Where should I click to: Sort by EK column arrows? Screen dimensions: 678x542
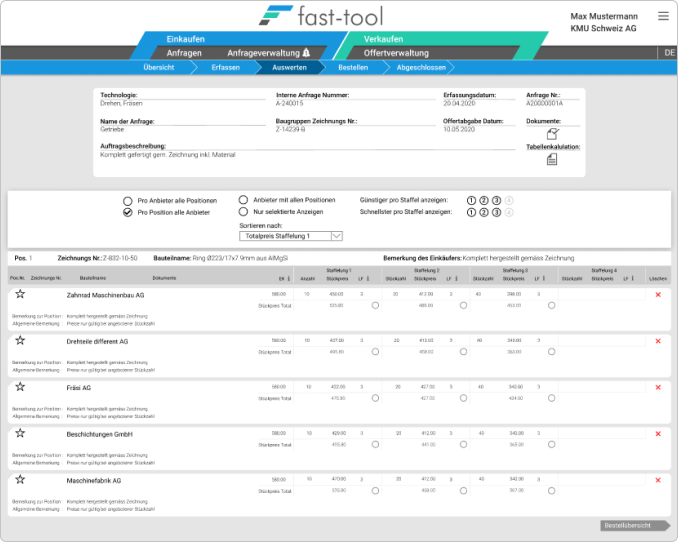coord(289,279)
